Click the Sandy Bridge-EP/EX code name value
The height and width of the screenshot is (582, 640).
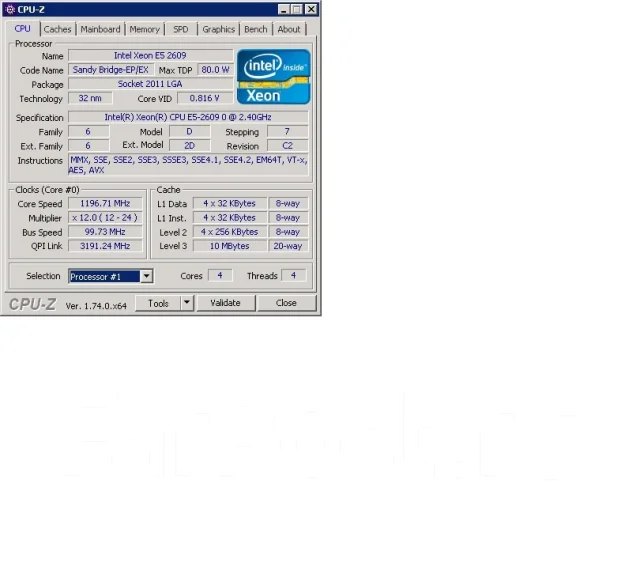111,70
